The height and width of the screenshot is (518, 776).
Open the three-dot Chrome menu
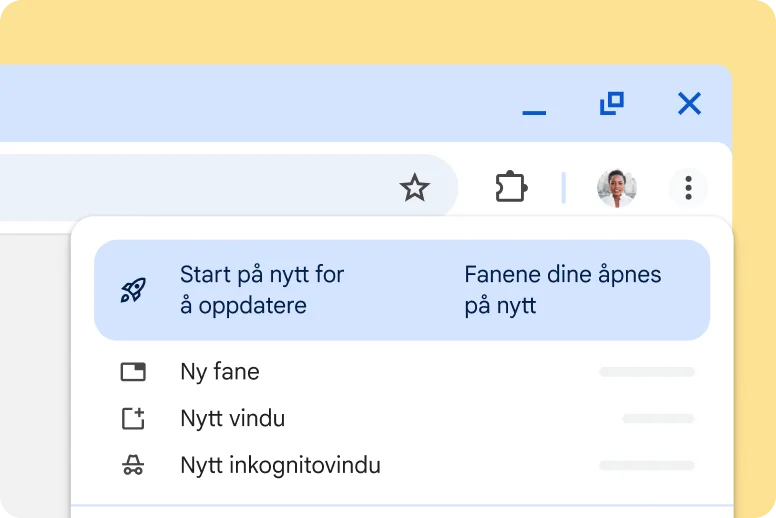(688, 187)
